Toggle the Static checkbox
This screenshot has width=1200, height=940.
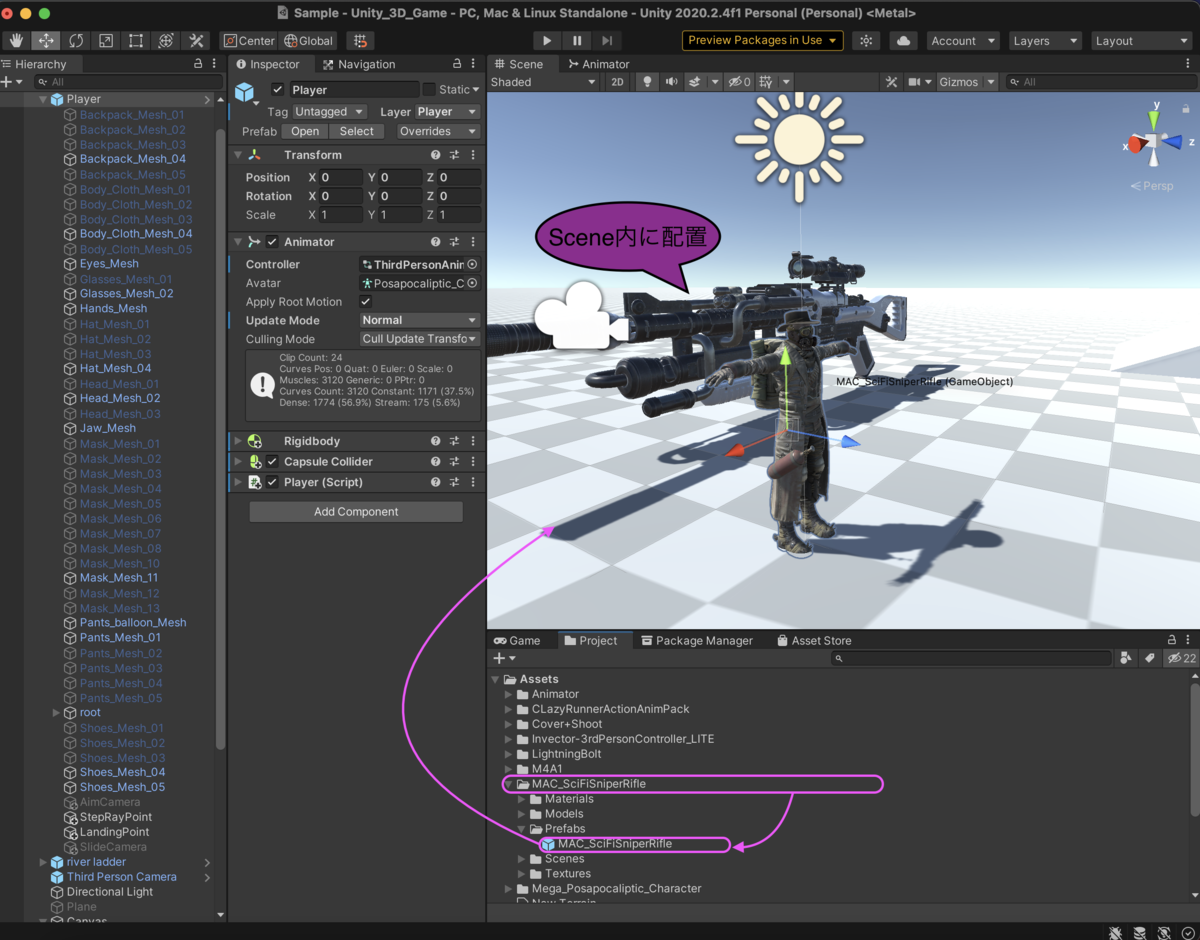428,90
